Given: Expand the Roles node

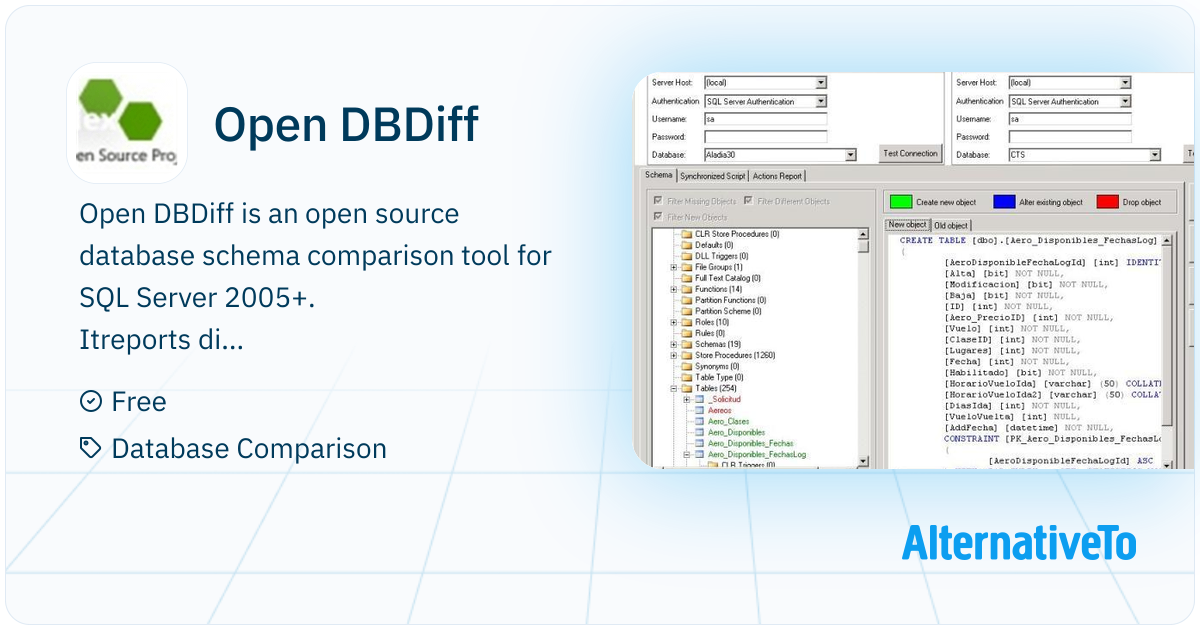Looking at the screenshot, I should [x=674, y=322].
